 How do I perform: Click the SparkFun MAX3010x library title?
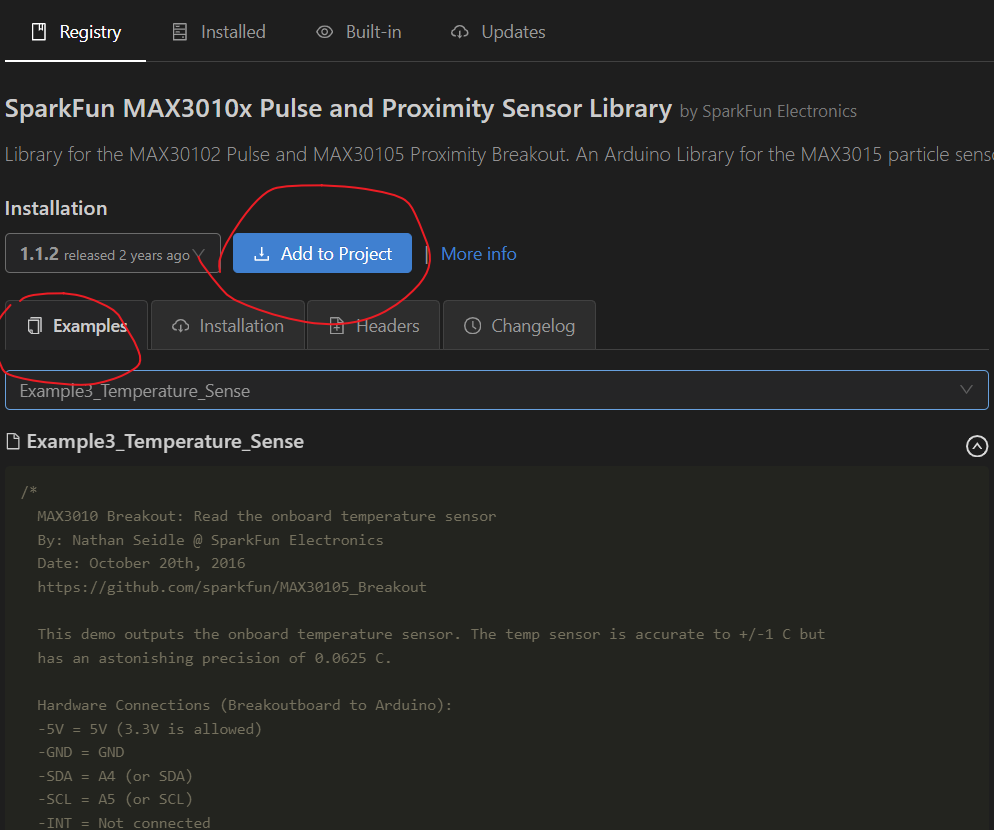coord(338,109)
